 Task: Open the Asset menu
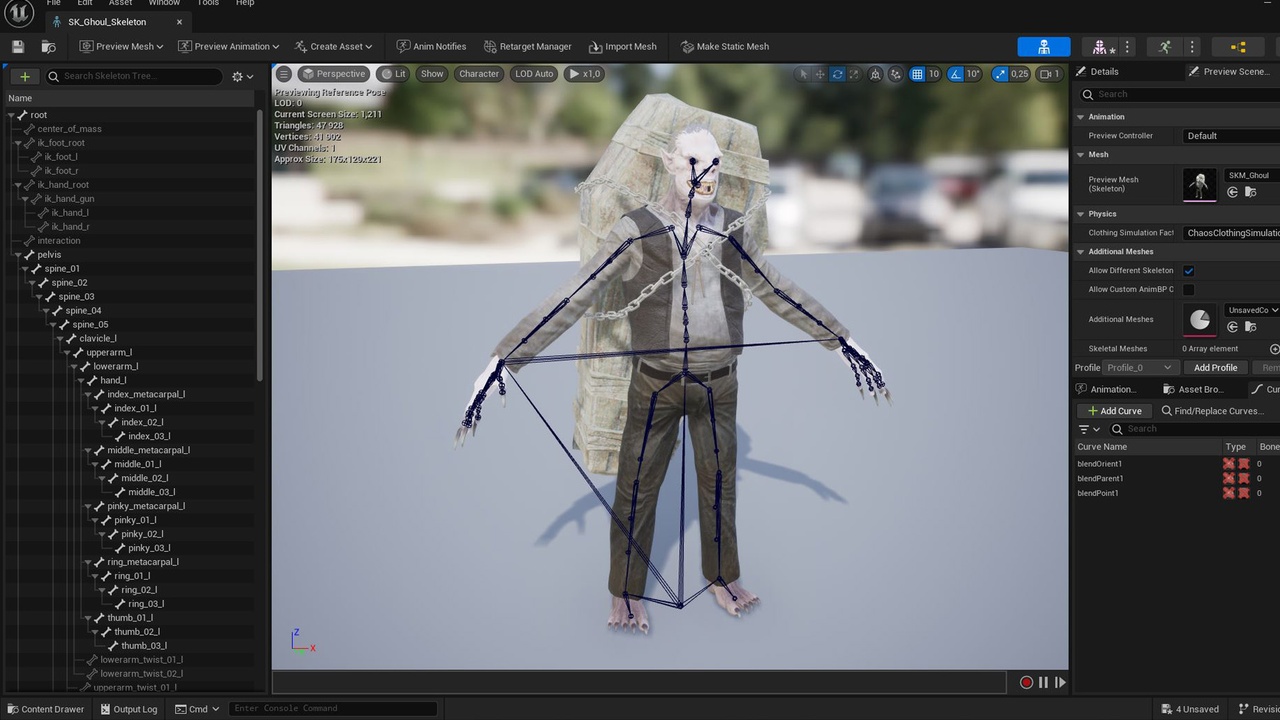(120, 3)
